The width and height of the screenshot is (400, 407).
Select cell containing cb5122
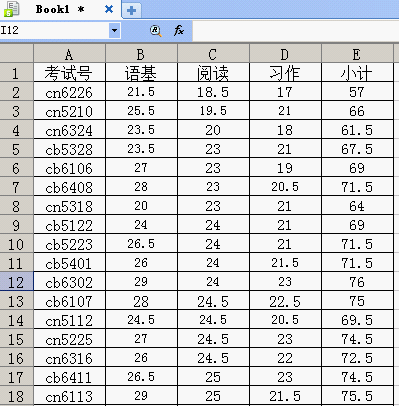(69, 224)
